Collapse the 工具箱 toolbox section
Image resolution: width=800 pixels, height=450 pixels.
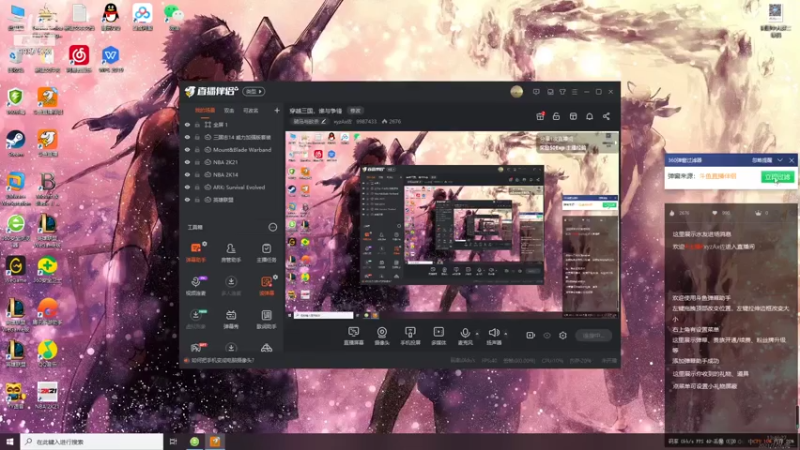(272, 227)
